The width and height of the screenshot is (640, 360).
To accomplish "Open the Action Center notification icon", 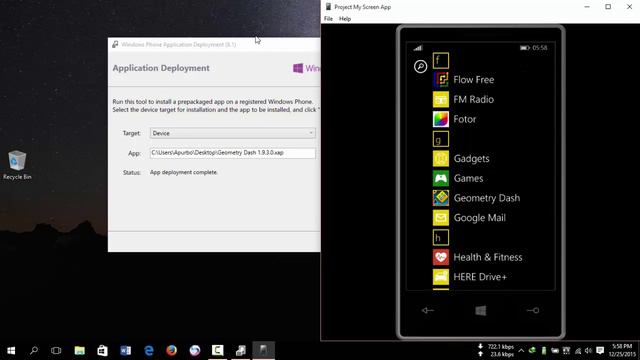I will pyautogui.click(x=600, y=350).
